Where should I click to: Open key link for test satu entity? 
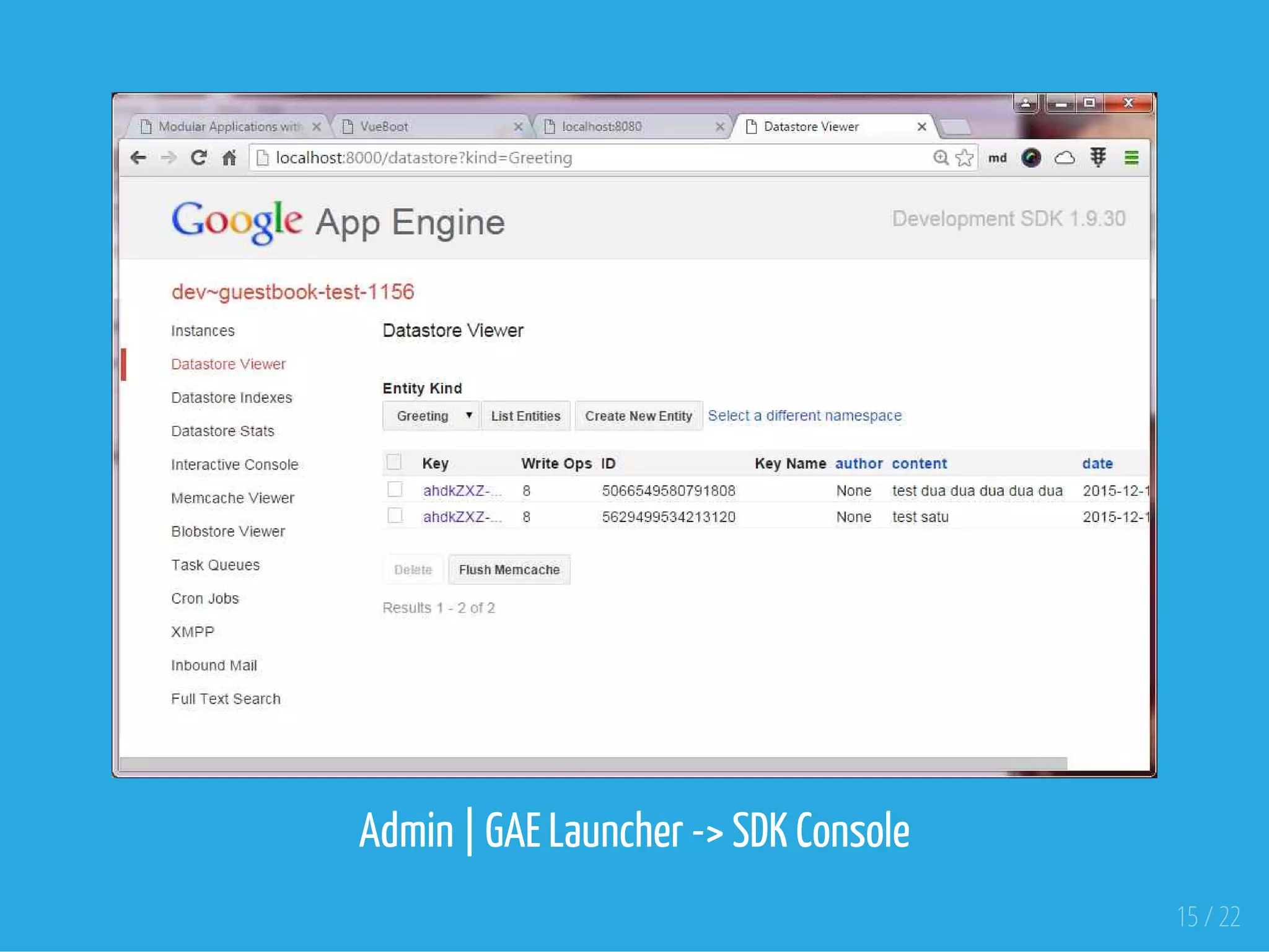pyautogui.click(x=462, y=517)
